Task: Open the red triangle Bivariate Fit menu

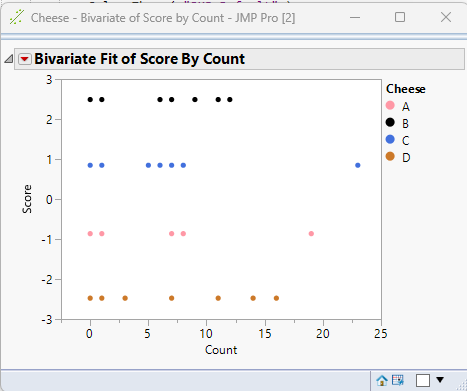Action: (25, 59)
